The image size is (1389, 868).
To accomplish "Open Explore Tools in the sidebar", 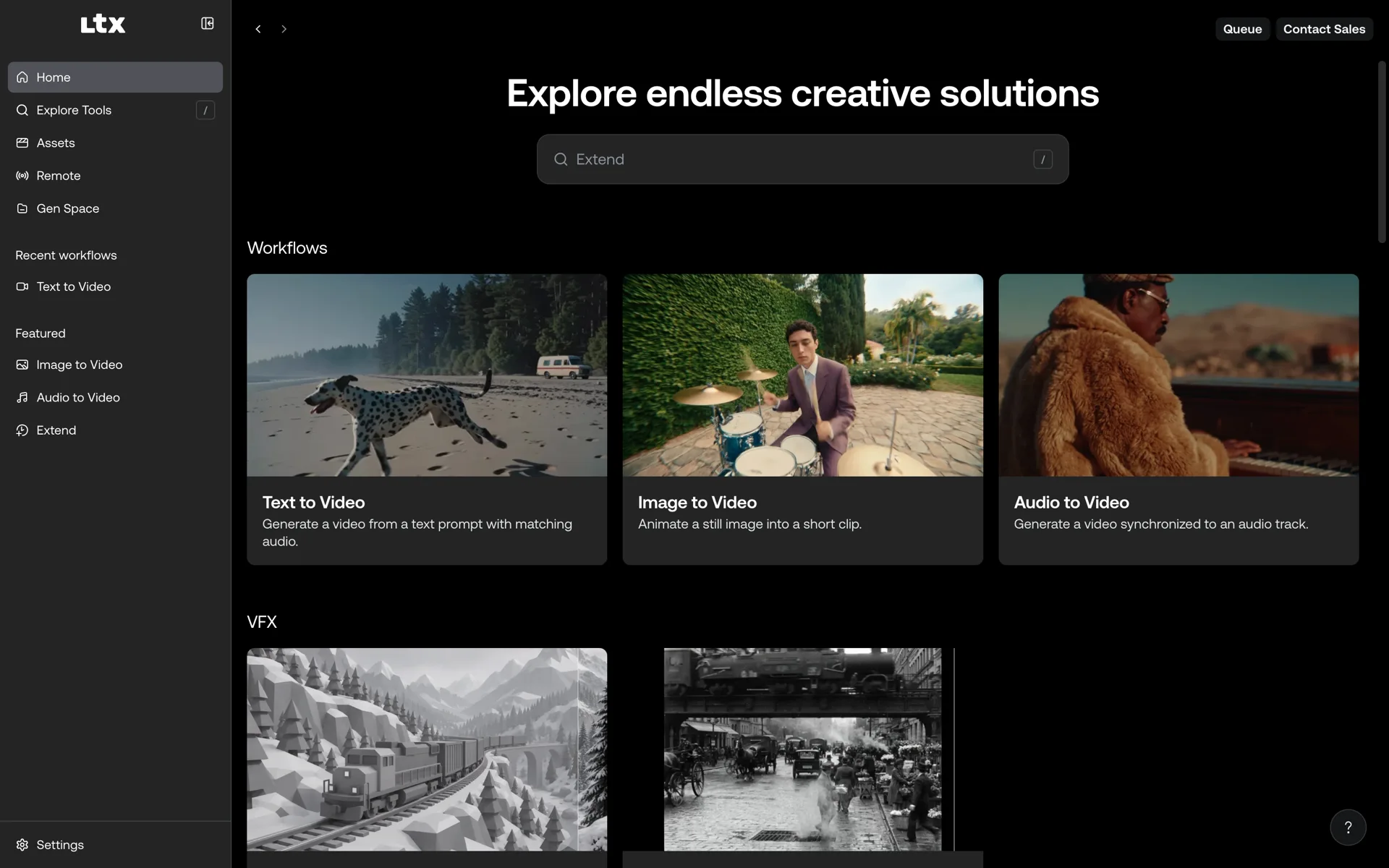I will click(115, 110).
